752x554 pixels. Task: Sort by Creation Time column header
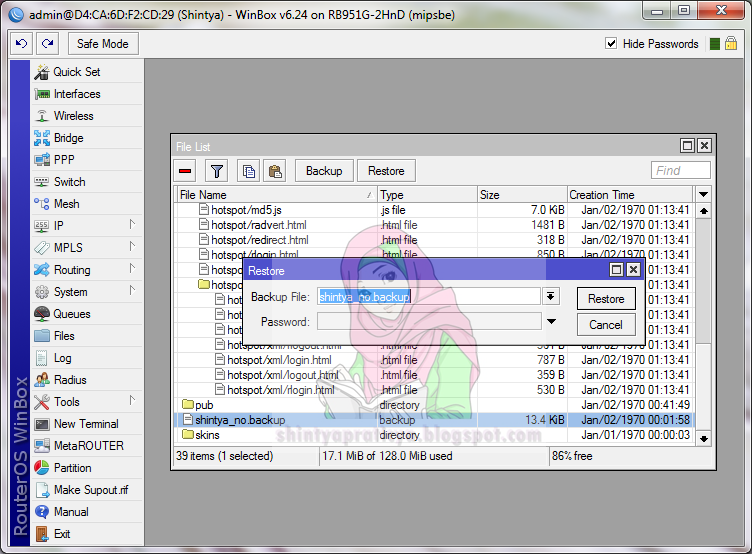(630, 195)
